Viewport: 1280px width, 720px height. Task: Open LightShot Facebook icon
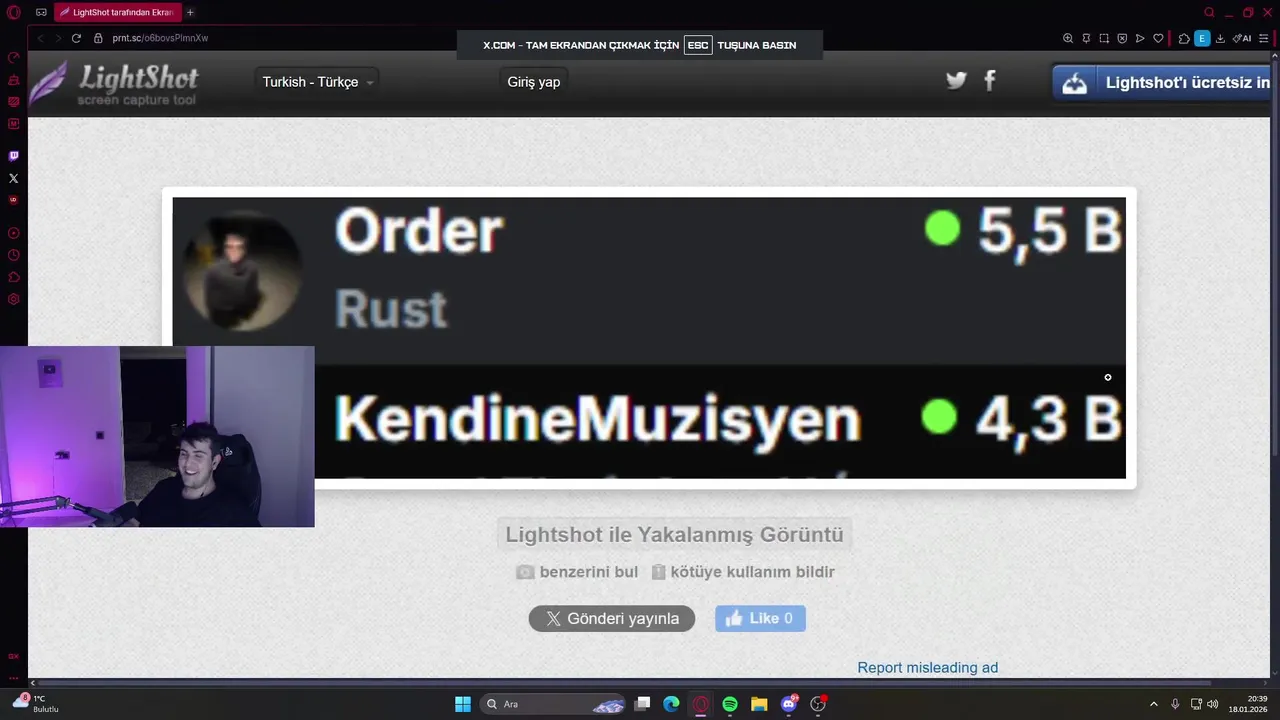point(990,80)
